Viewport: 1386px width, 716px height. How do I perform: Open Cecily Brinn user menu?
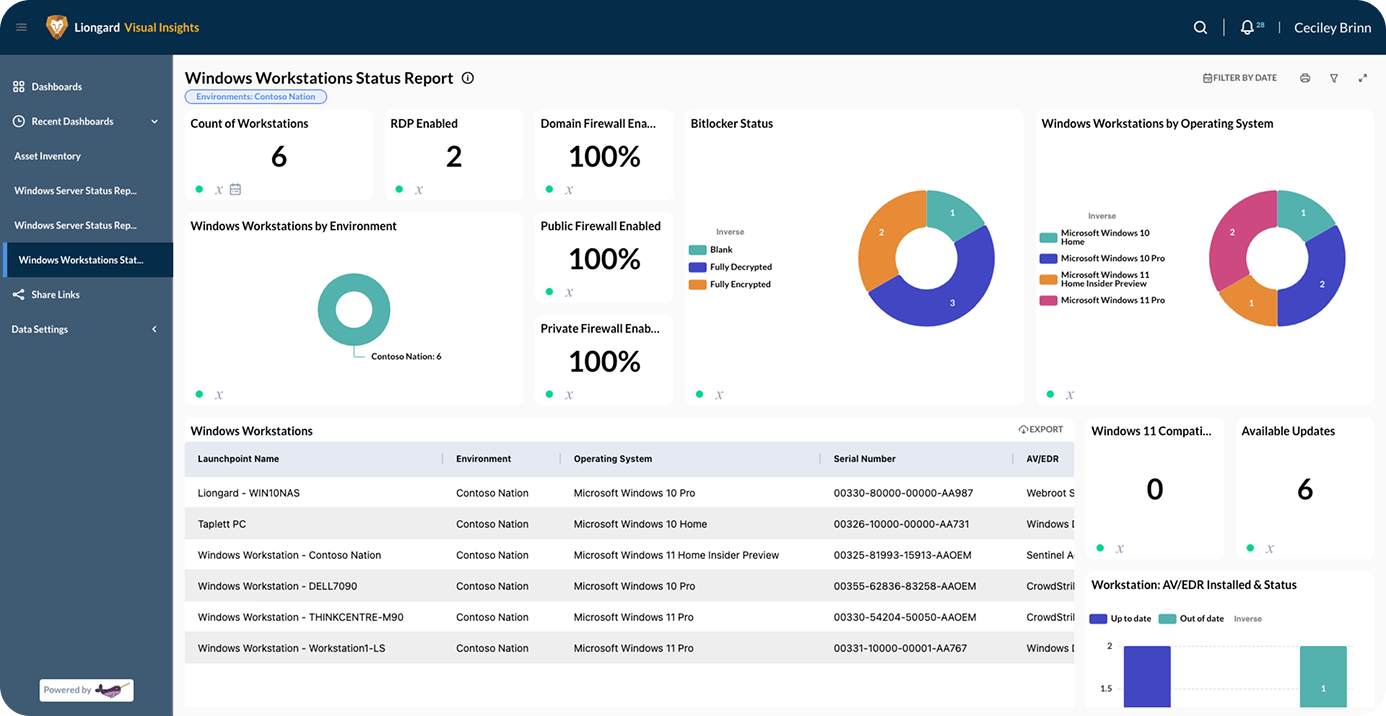pyautogui.click(x=1332, y=28)
